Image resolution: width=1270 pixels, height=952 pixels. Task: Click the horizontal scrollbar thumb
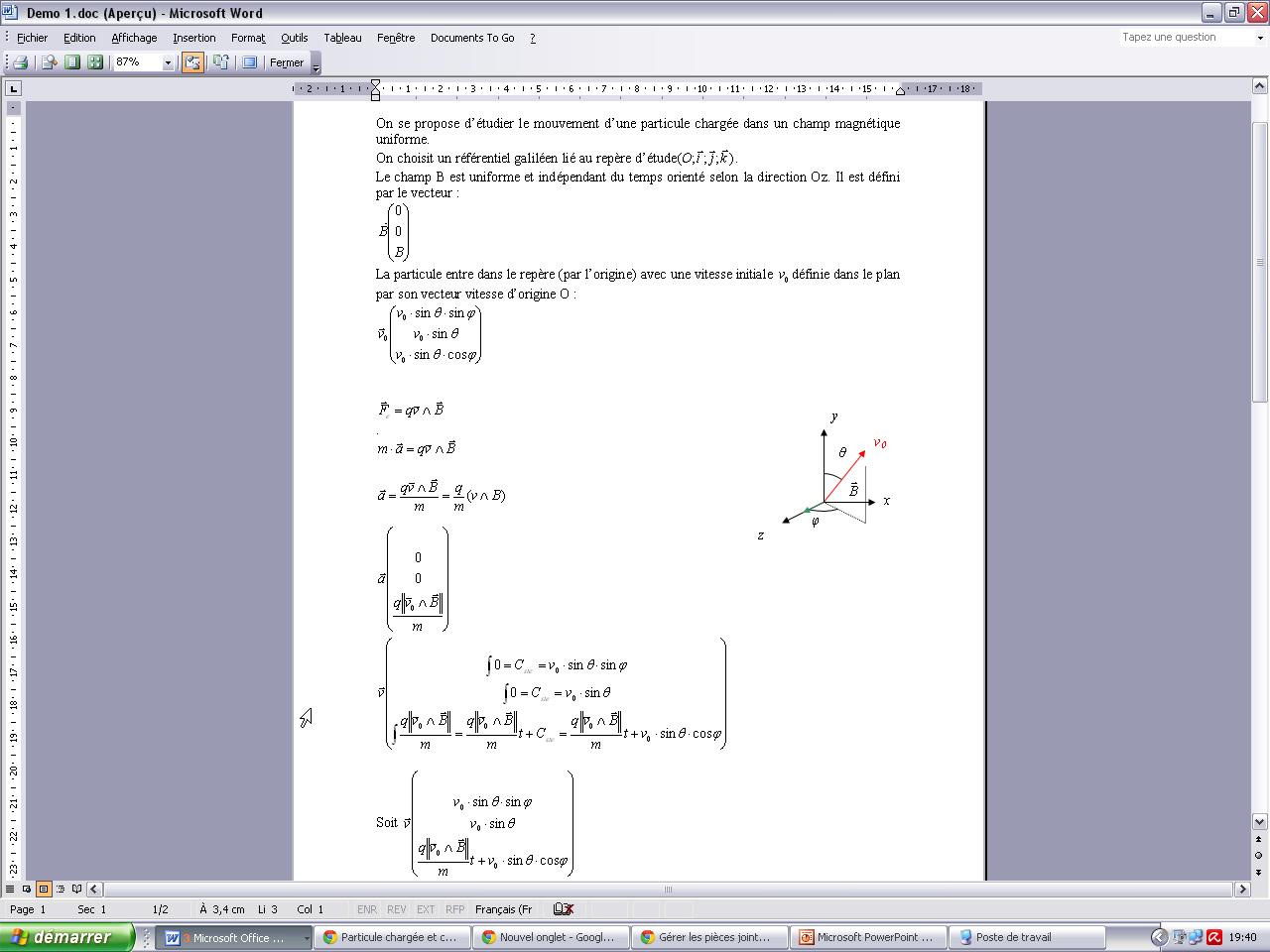coord(668,889)
